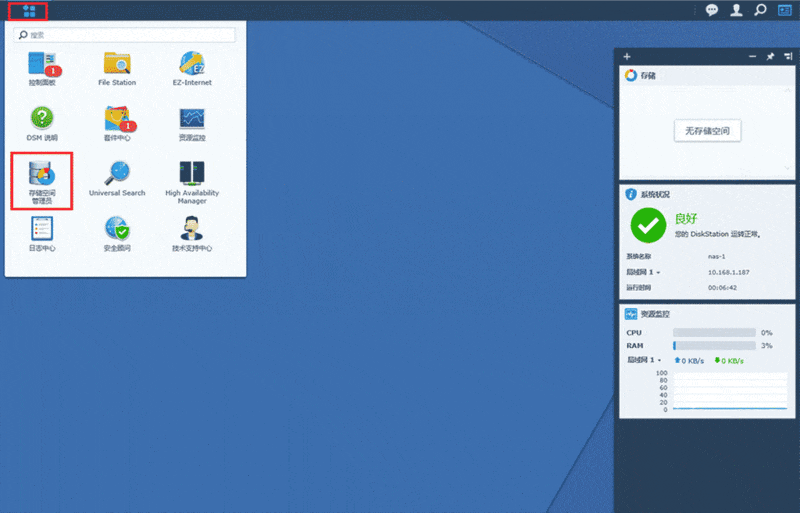Open Resource Monitor (资源监控) app icon
Viewport: 800px width, 513px height.
(192, 124)
